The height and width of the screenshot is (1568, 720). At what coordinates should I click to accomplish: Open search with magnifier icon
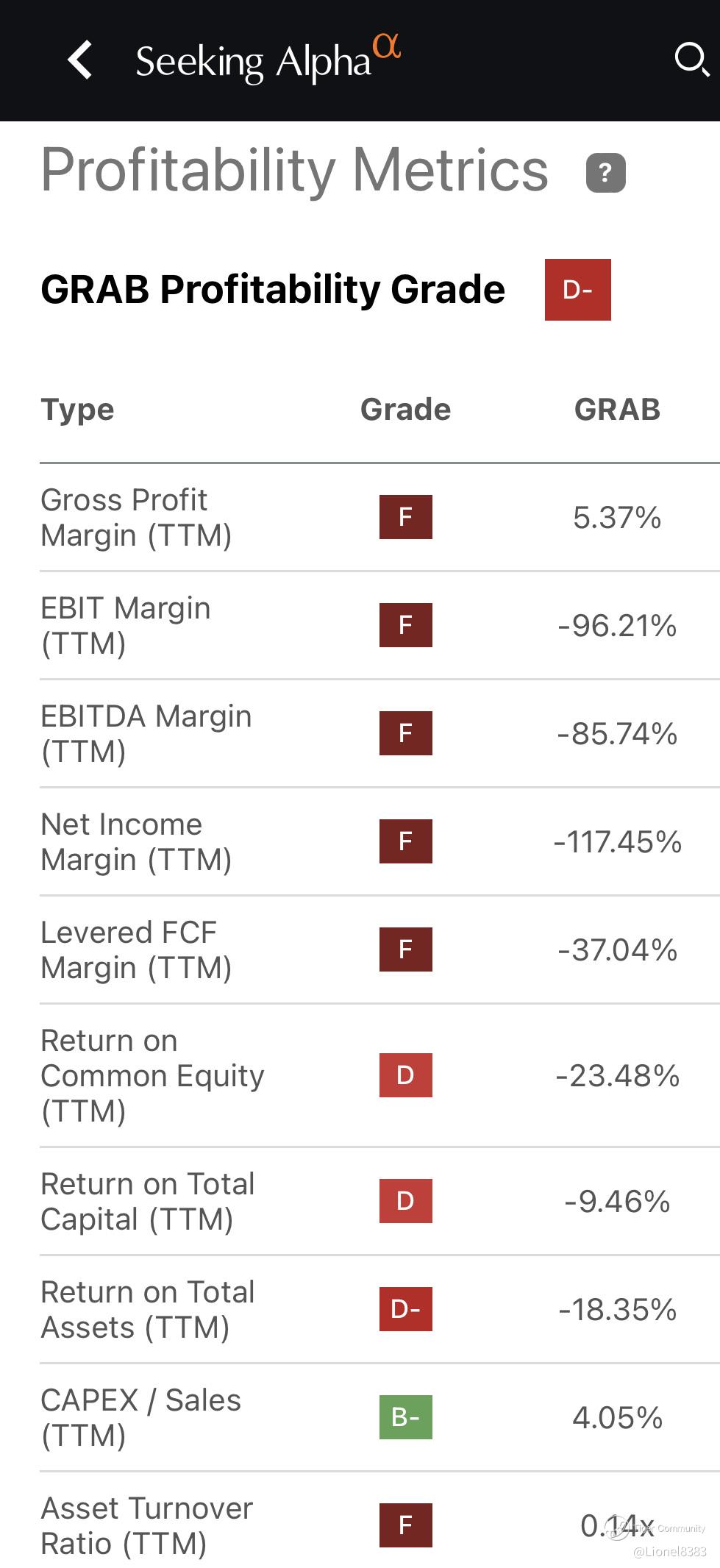pyautogui.click(x=692, y=60)
